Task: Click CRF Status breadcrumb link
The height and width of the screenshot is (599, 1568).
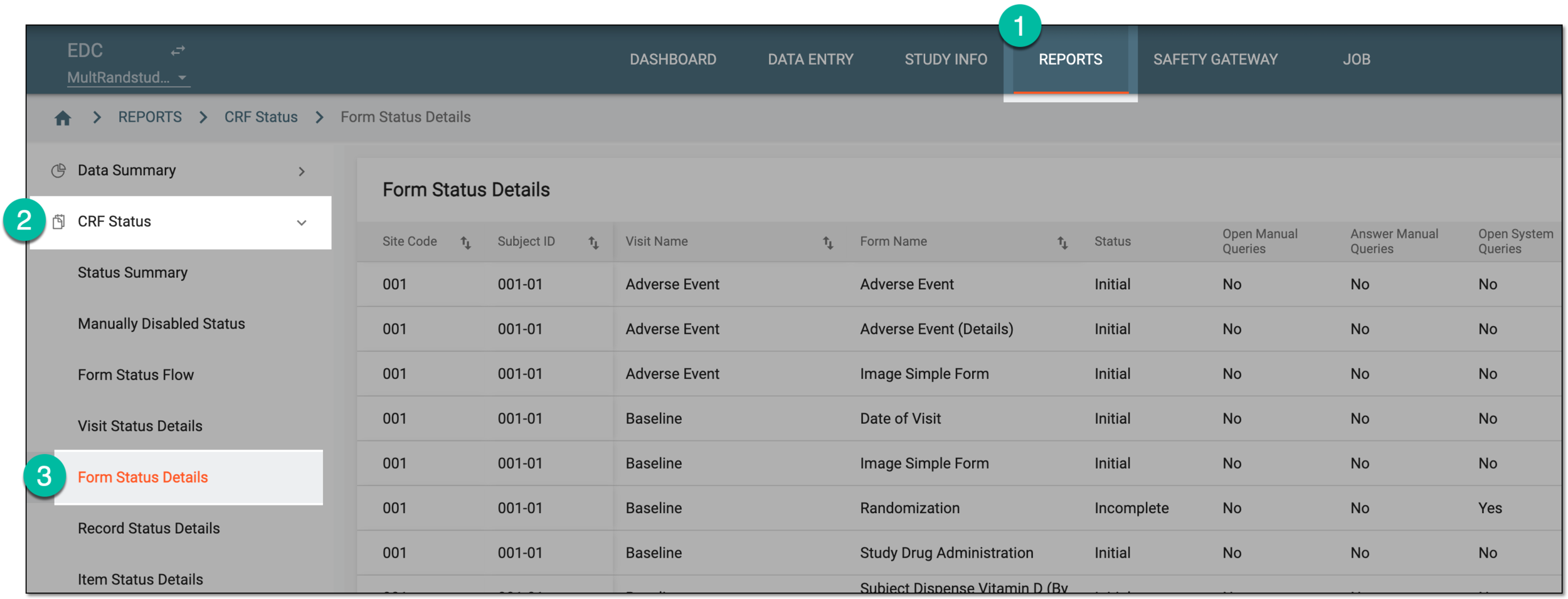Action: [x=261, y=117]
